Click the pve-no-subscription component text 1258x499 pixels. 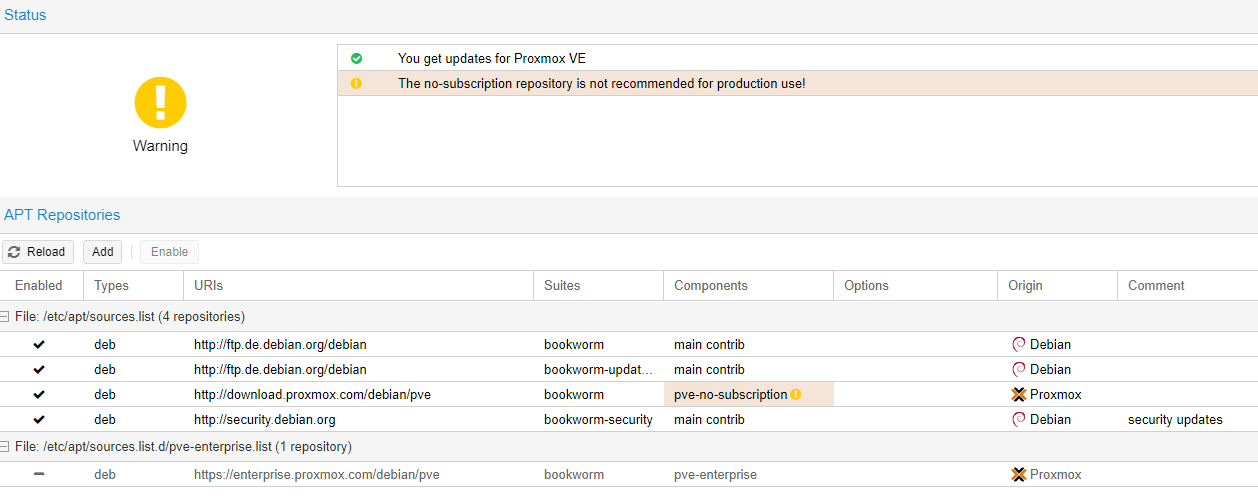pyautogui.click(x=730, y=394)
